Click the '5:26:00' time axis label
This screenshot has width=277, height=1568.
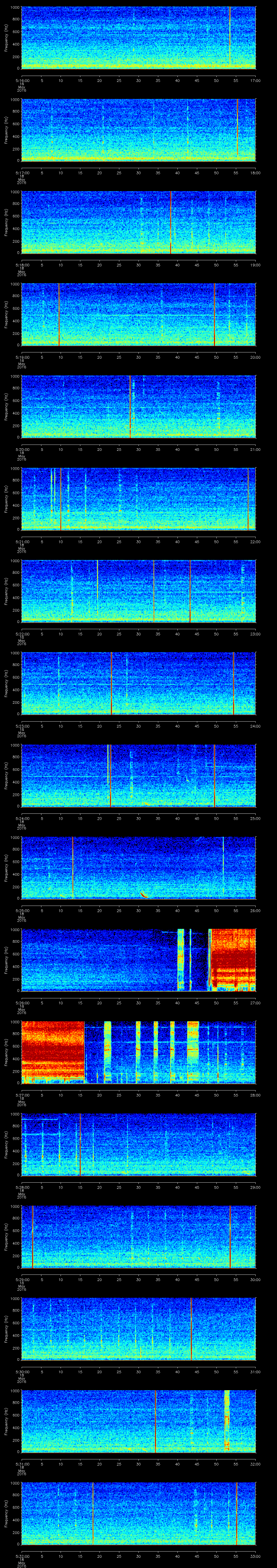click(22, 1003)
